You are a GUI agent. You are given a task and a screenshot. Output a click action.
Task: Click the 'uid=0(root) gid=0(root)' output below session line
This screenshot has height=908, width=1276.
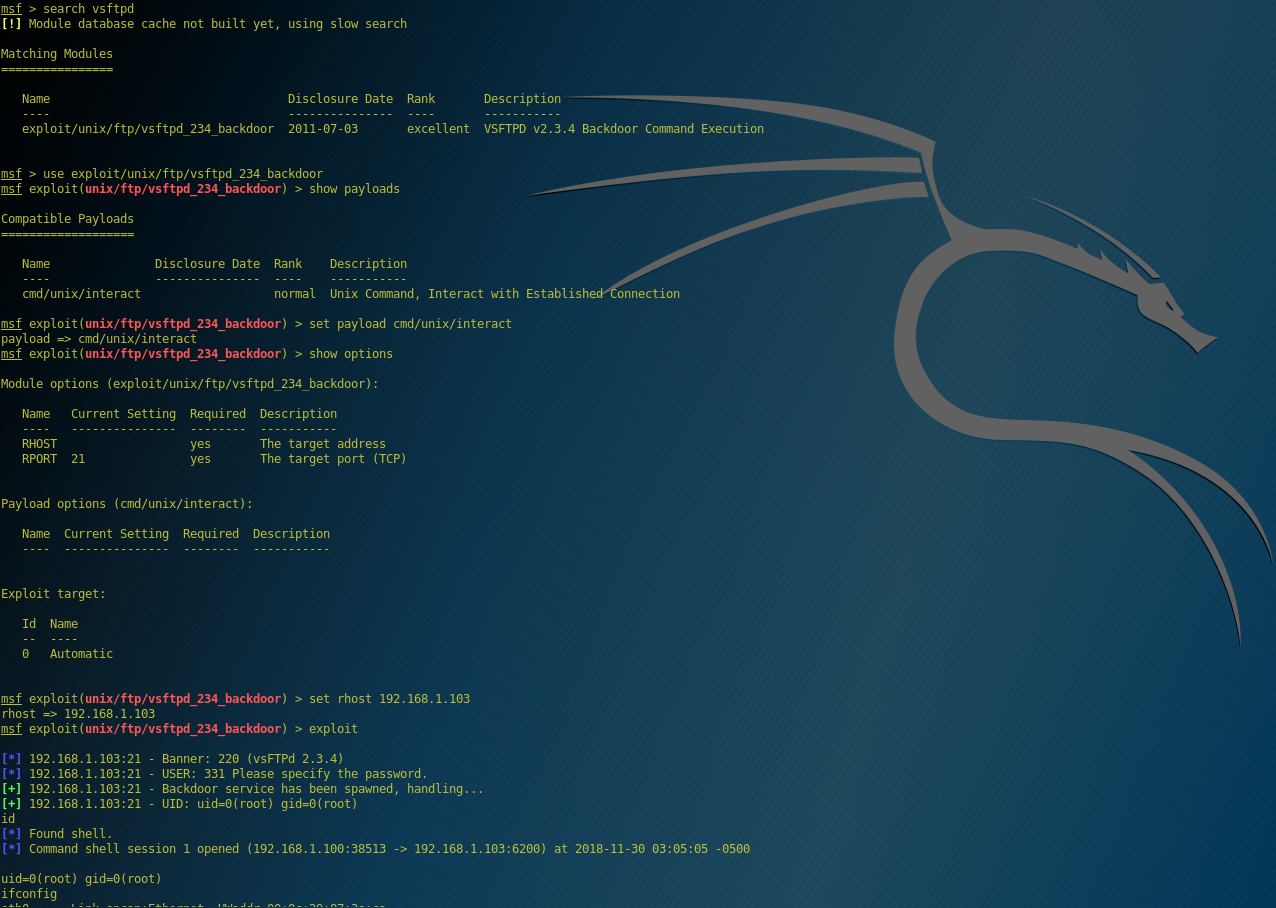pos(81,879)
